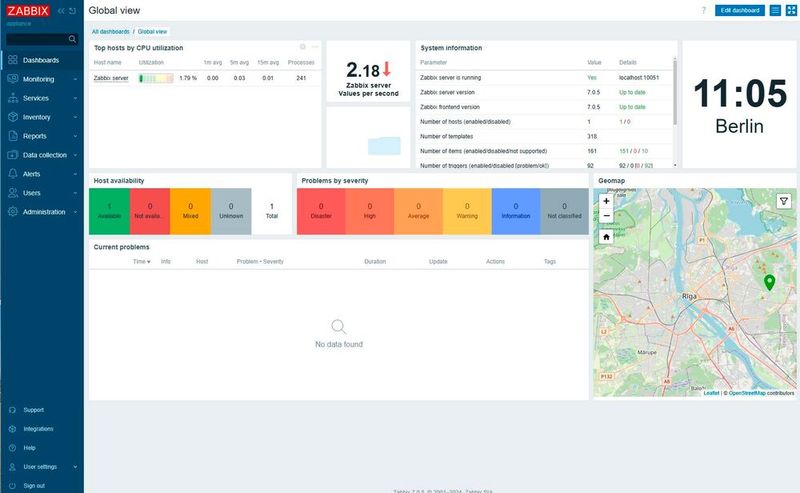Select the gray Unknown hosts tile
The image size is (800, 493).
coord(231,211)
